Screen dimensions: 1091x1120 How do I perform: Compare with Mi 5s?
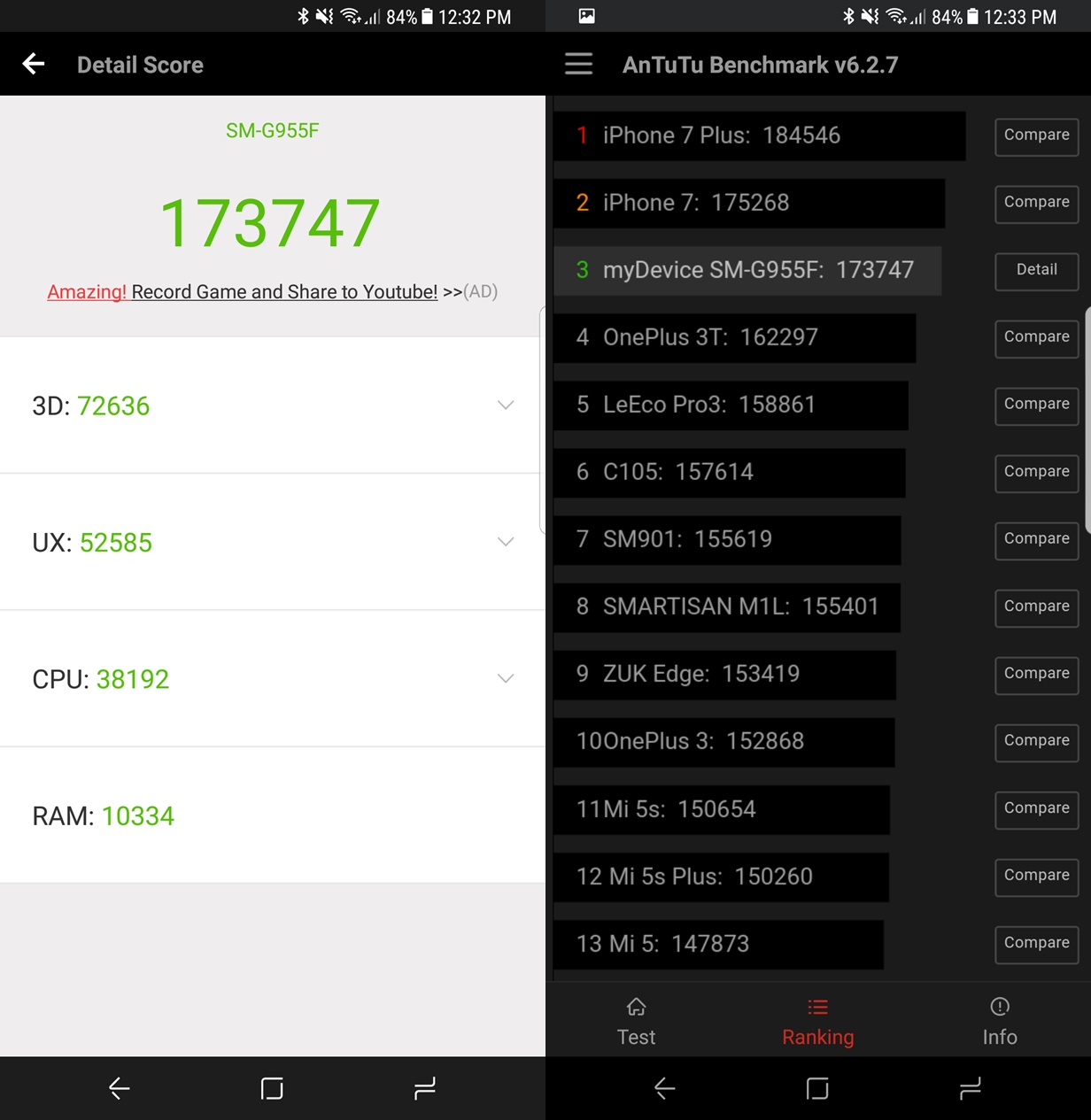pyautogui.click(x=1036, y=808)
